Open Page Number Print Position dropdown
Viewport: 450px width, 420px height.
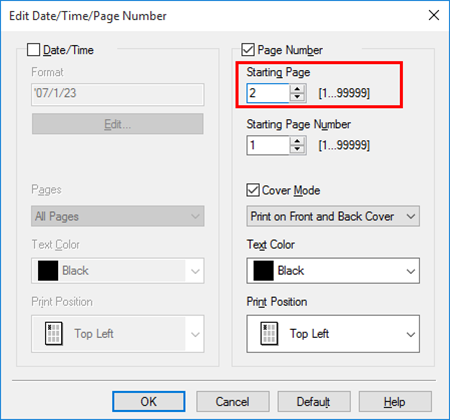[333, 334]
